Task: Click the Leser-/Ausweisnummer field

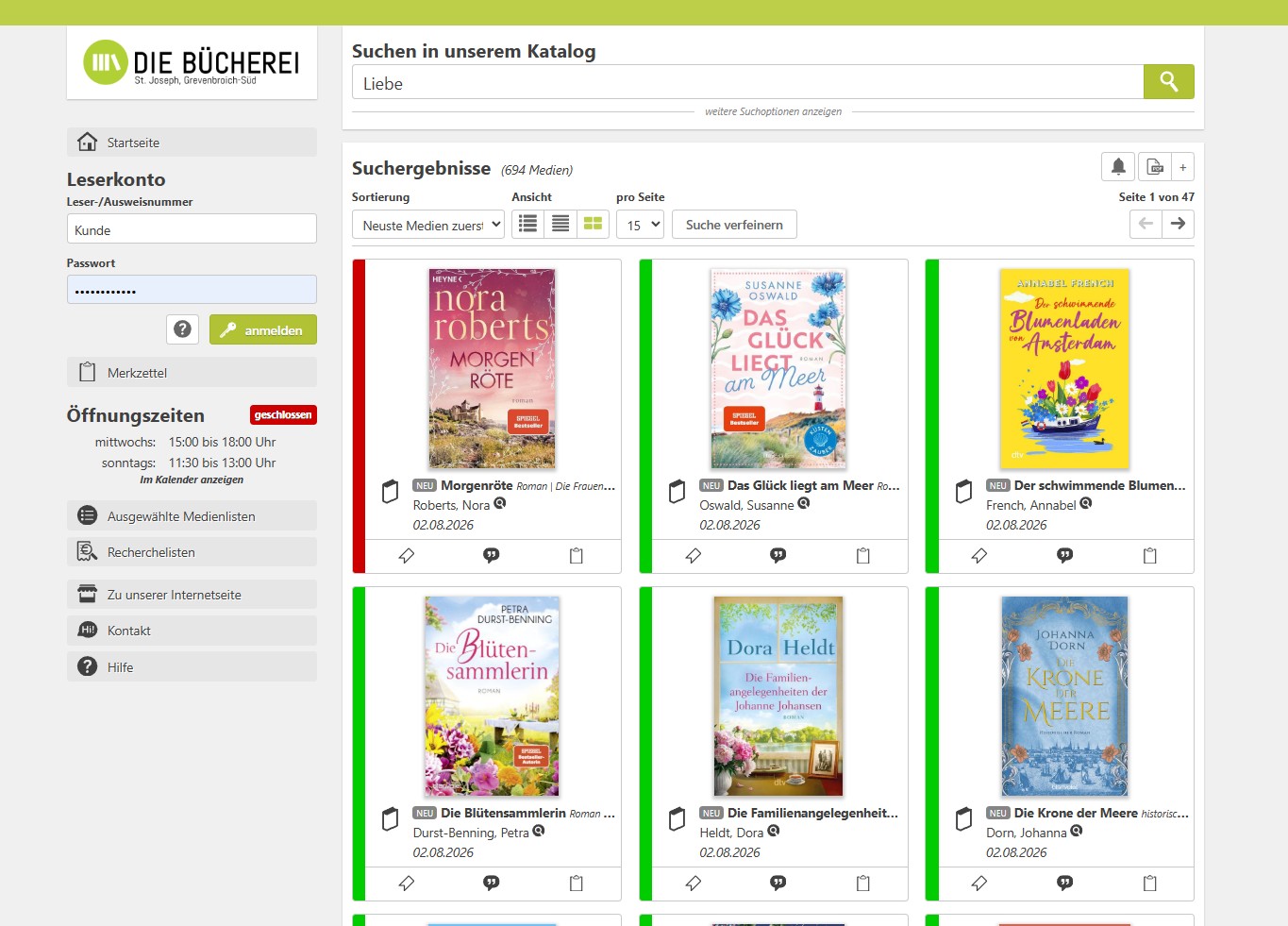Action: point(192,228)
